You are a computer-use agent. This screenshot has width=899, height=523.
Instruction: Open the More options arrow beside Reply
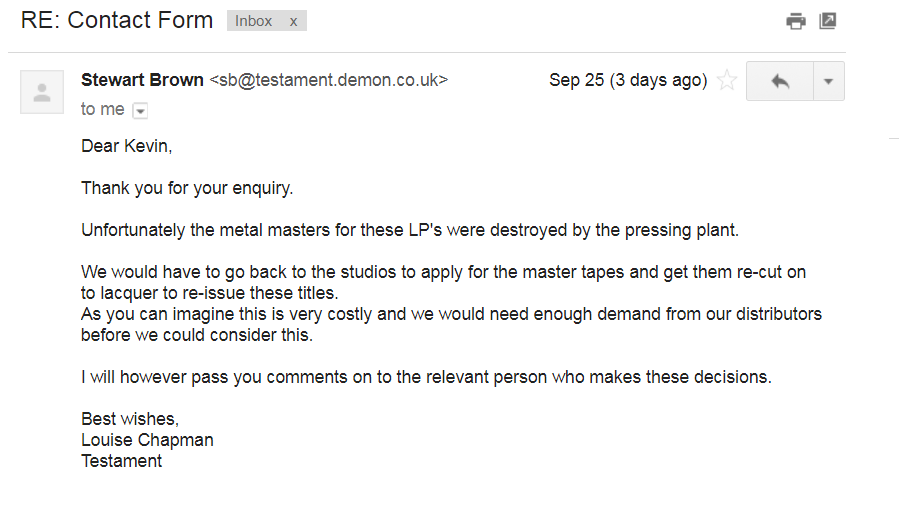tap(828, 81)
